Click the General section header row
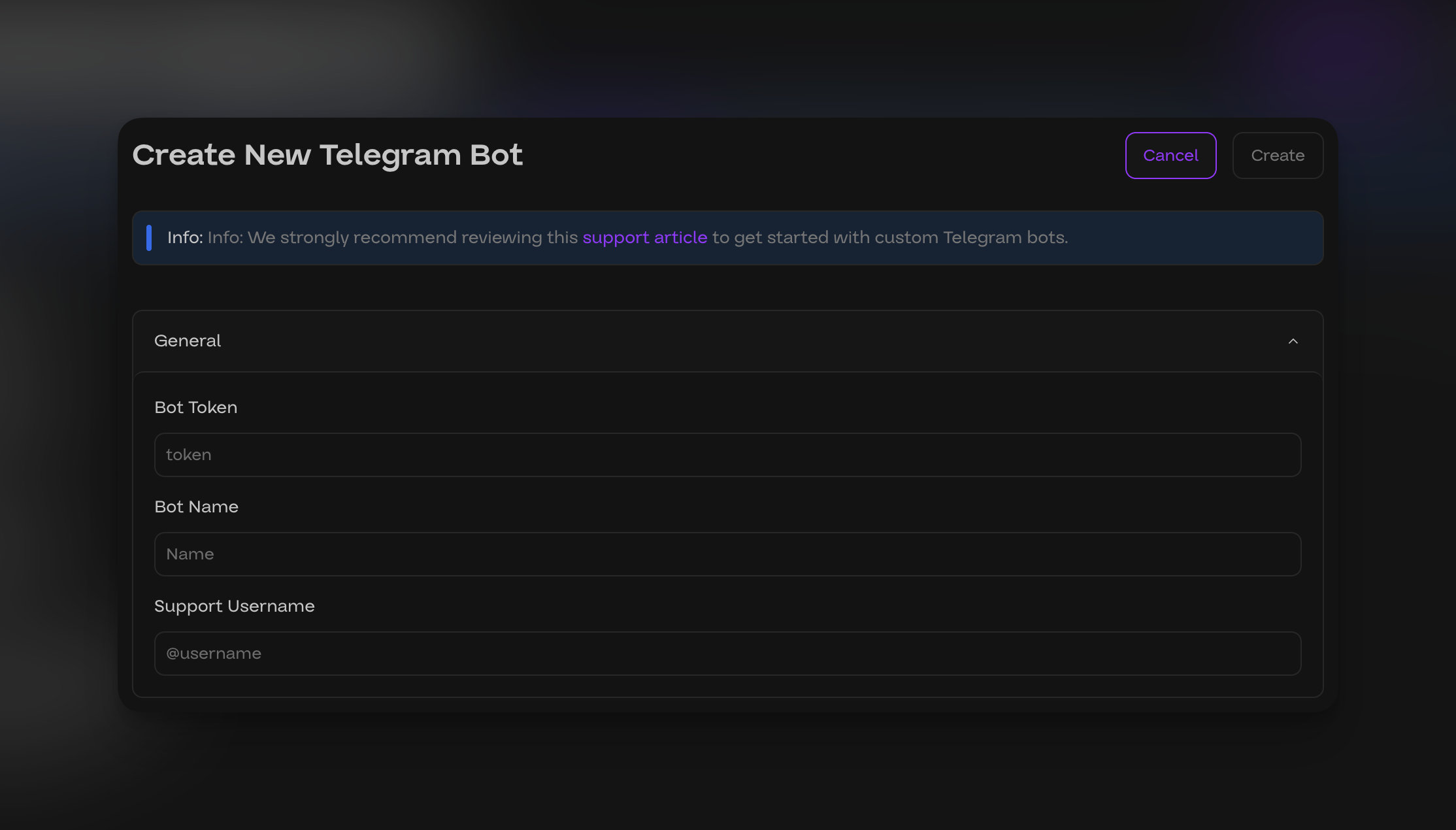 pos(719,341)
